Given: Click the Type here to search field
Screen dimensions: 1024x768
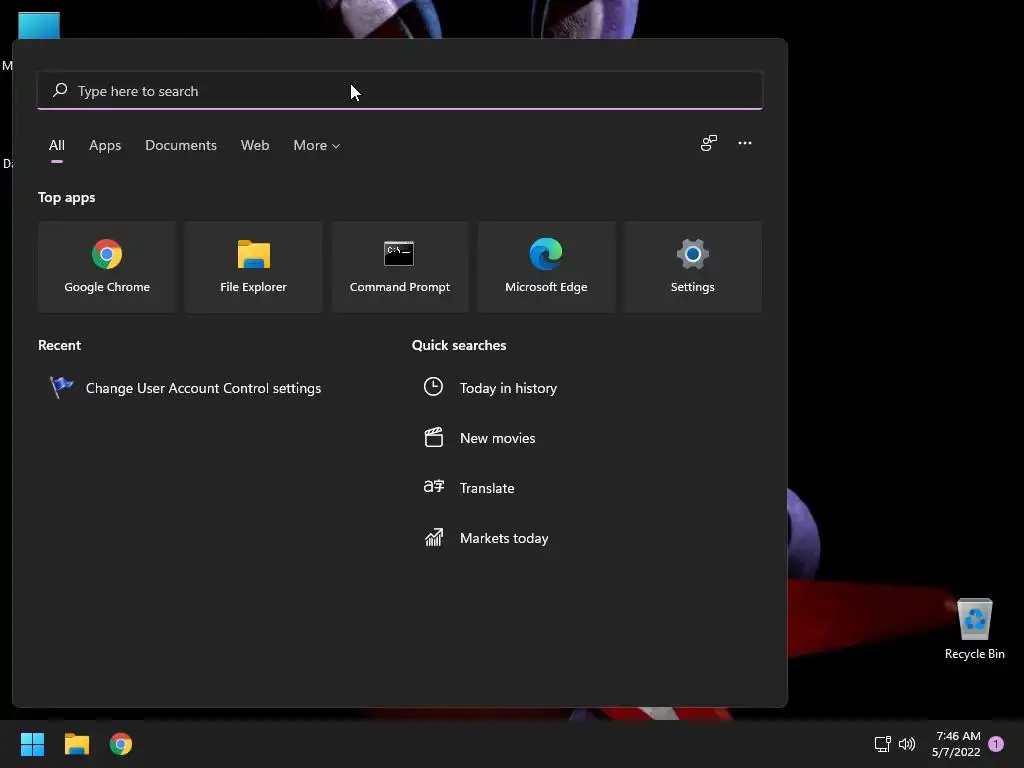Looking at the screenshot, I should pos(400,91).
